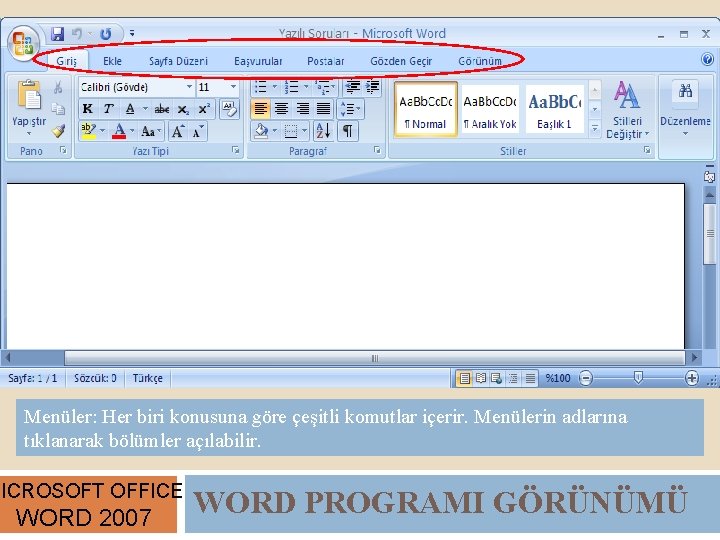Viewport: 720px width, 540px height.
Task: Click the Copy icon in Pano group
Action: point(58,109)
